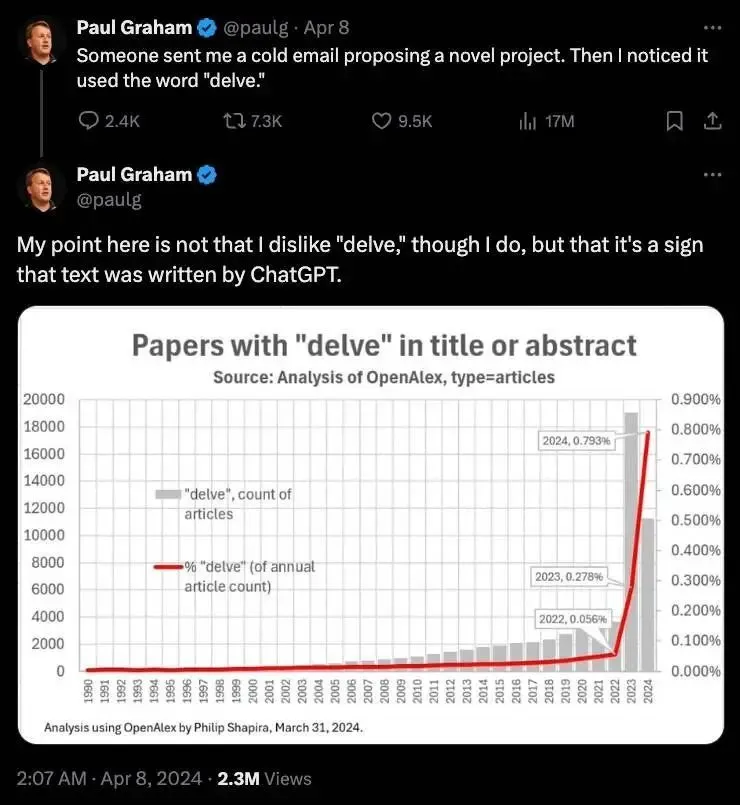This screenshot has width=740, height=805.
Task: Click the verified badge beside the first Paul Graham name
Action: point(206,28)
